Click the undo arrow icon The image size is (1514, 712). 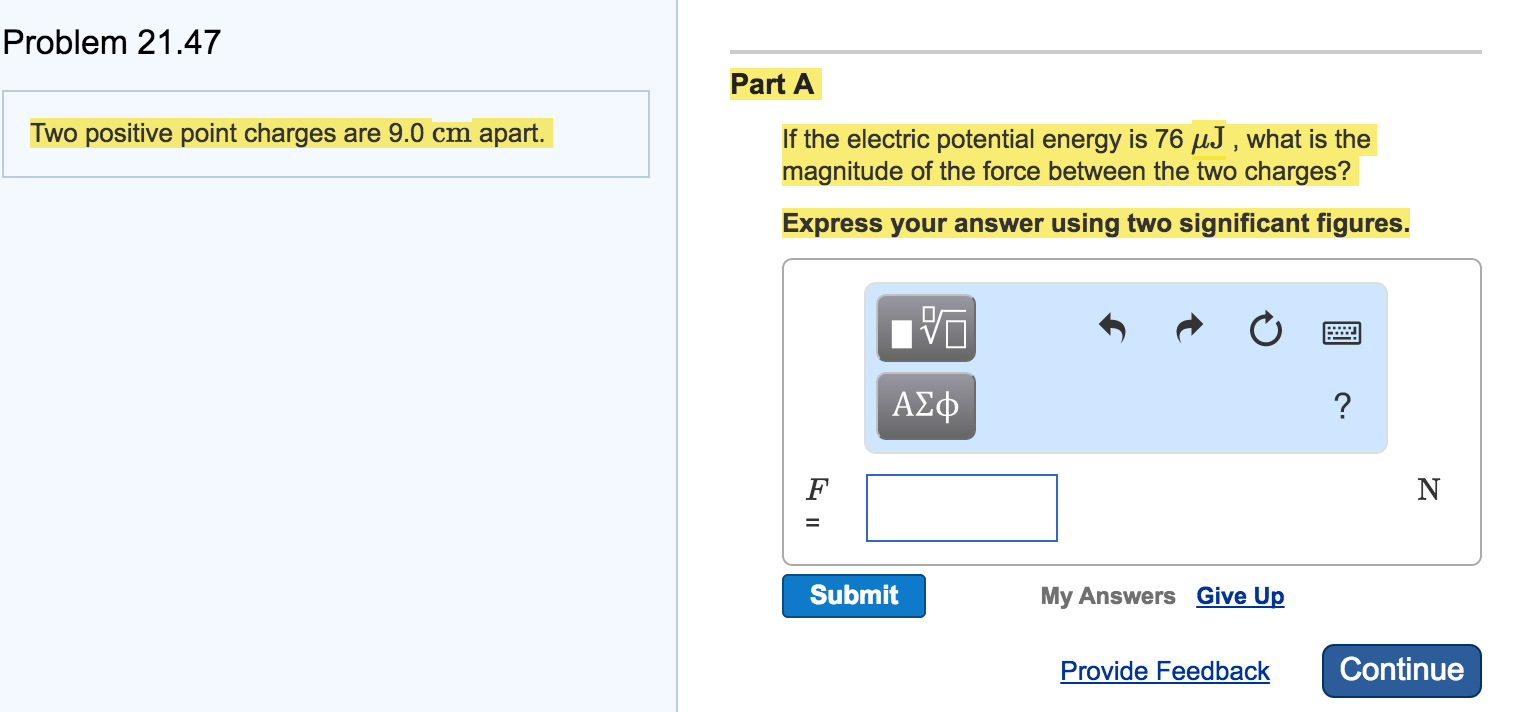[x=1112, y=327]
